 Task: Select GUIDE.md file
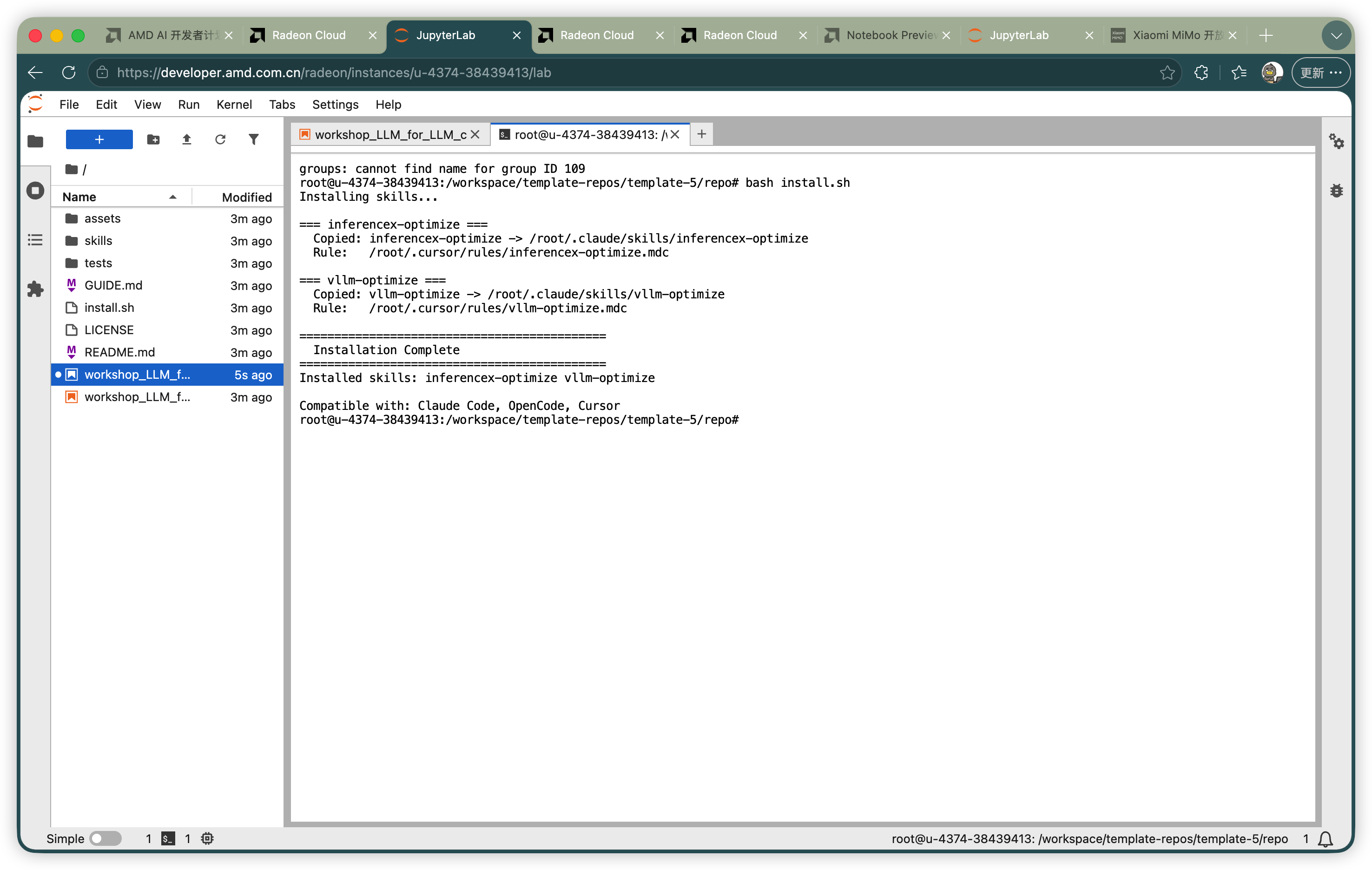click(x=167, y=285)
